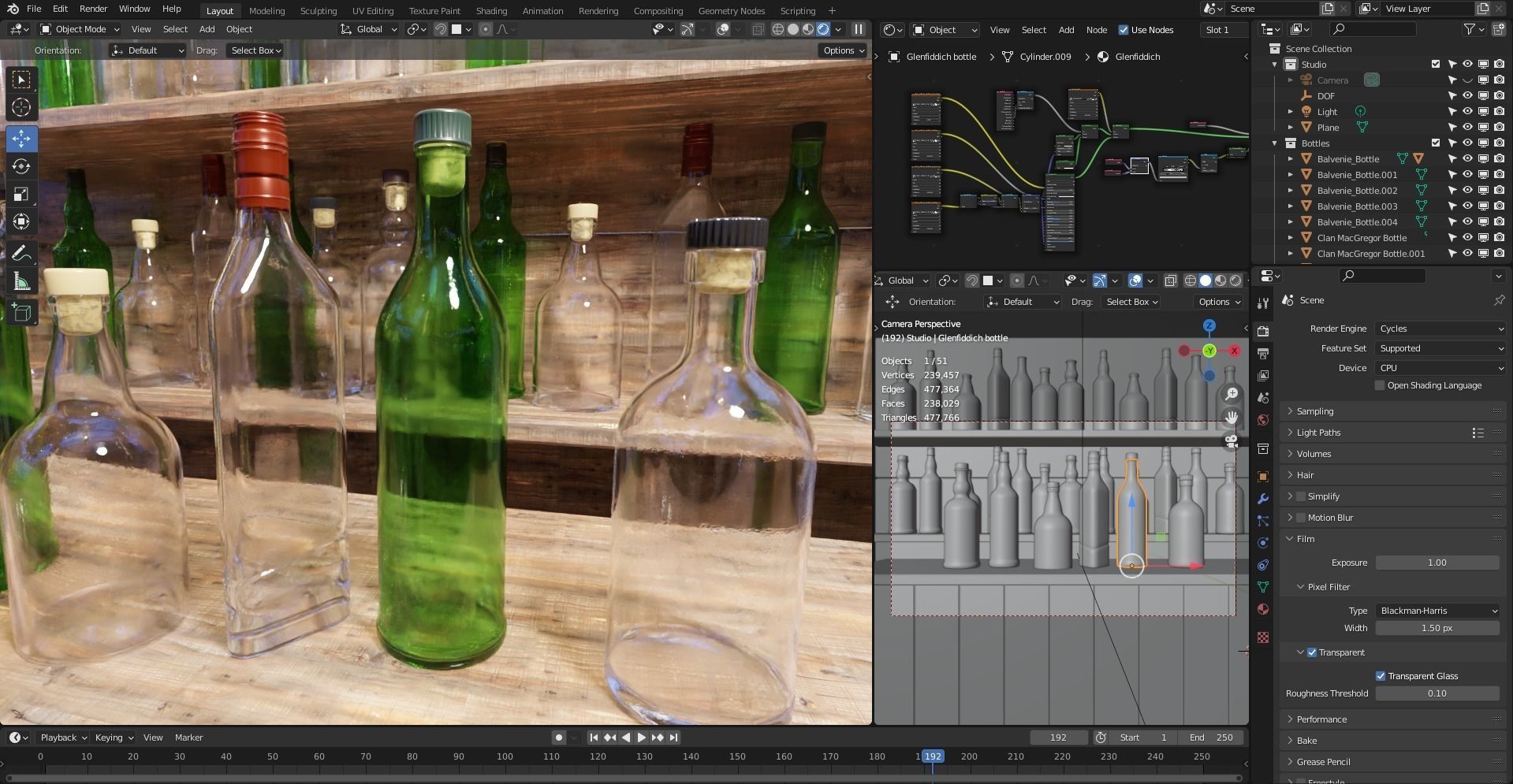Open the World properties tab
The image size is (1513, 784).
(x=1263, y=420)
